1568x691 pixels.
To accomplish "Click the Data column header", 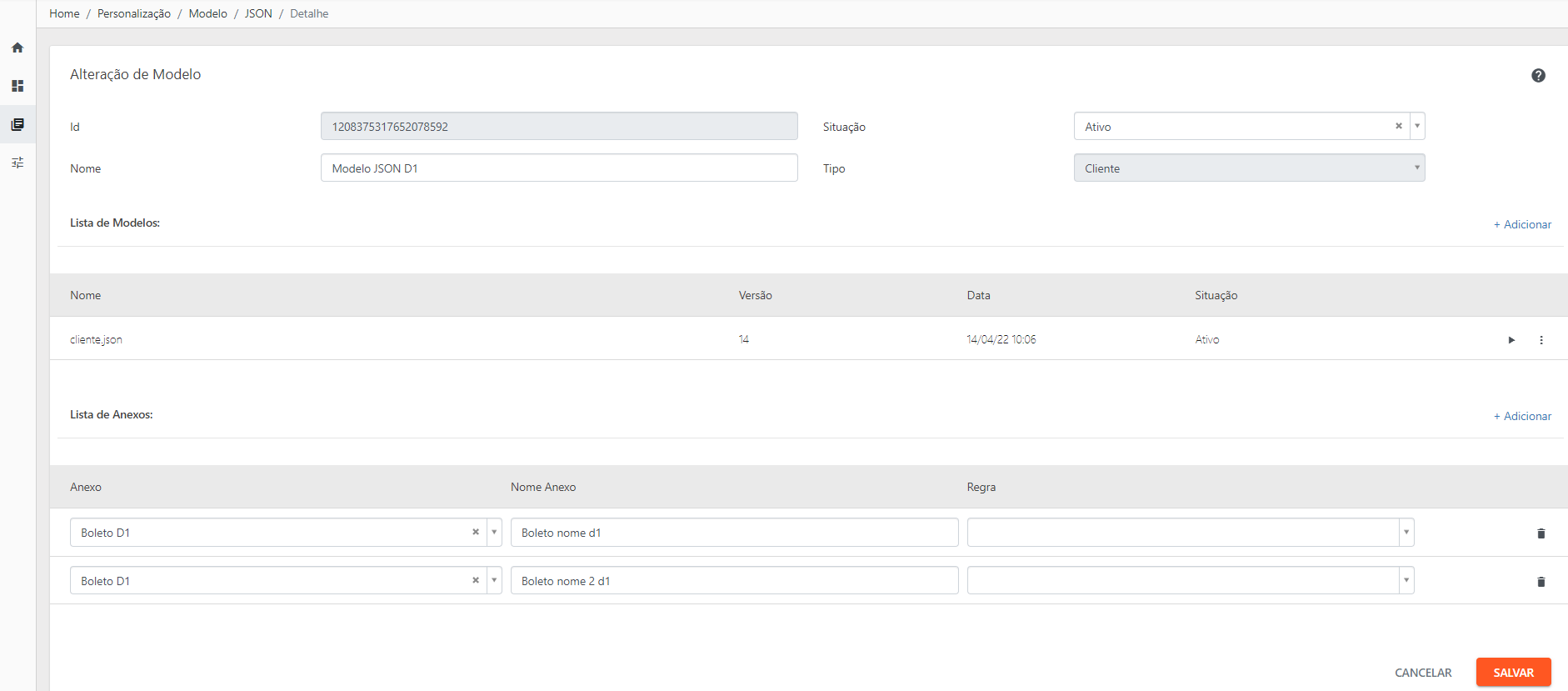I will [979, 295].
